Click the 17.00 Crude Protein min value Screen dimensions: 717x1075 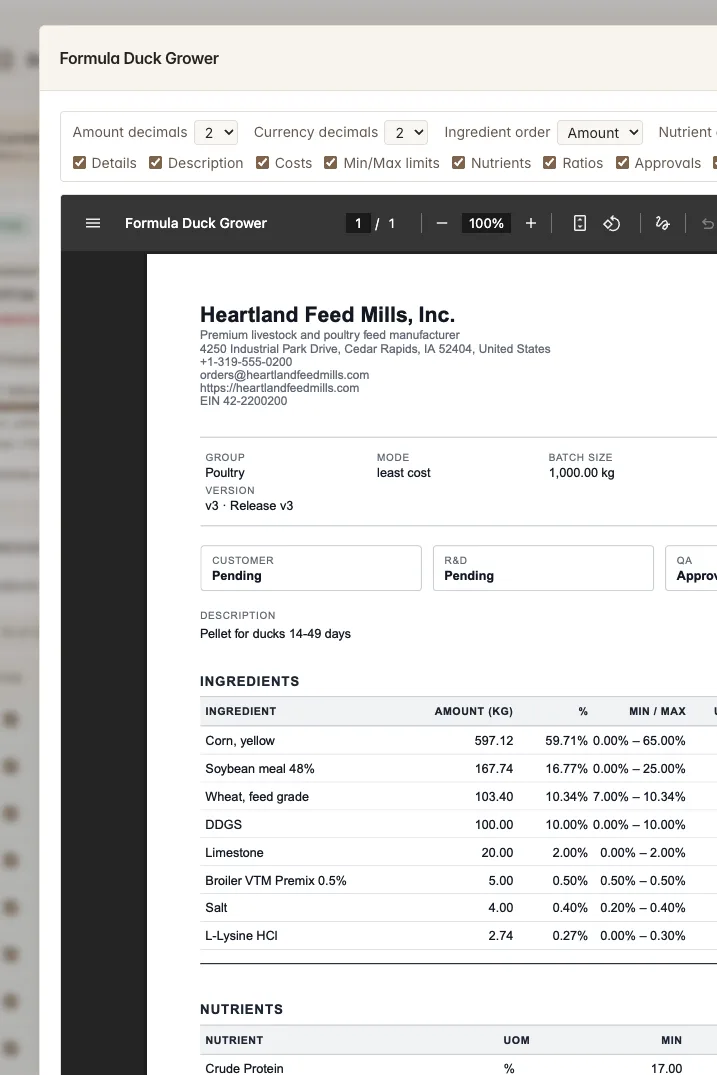tap(666, 1068)
